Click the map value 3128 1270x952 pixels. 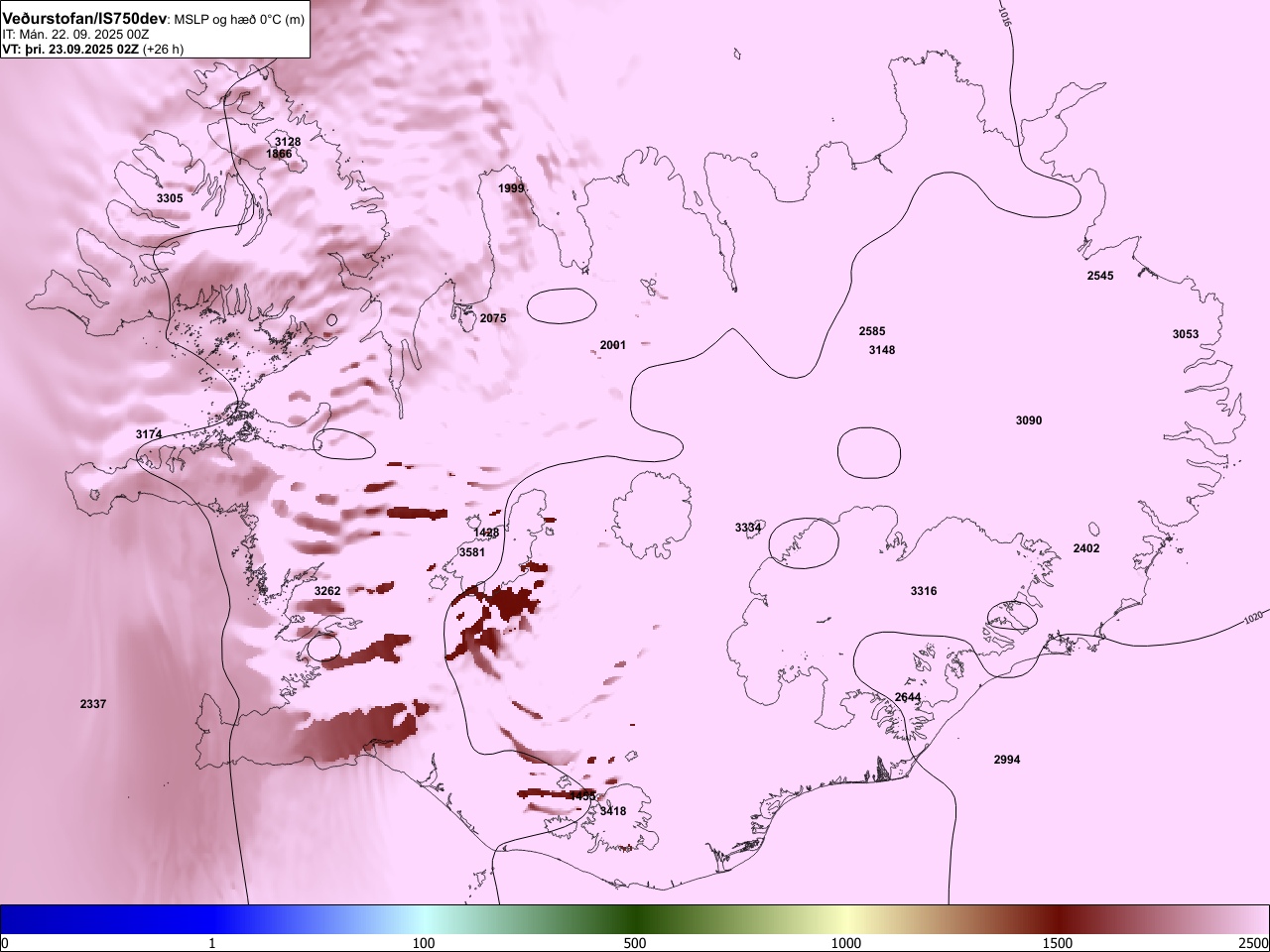coord(288,142)
